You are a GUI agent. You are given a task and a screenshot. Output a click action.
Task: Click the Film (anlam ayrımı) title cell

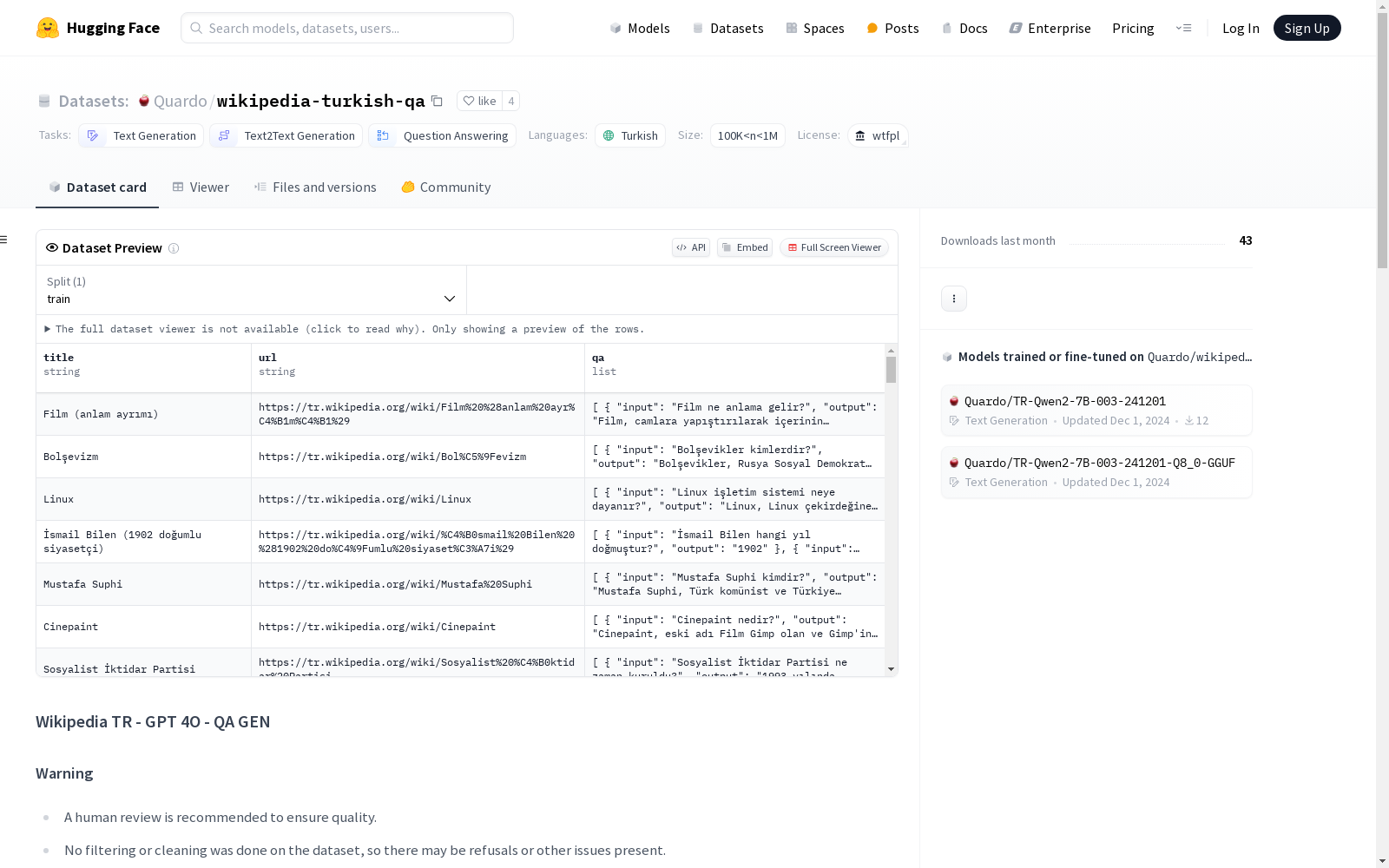144,414
